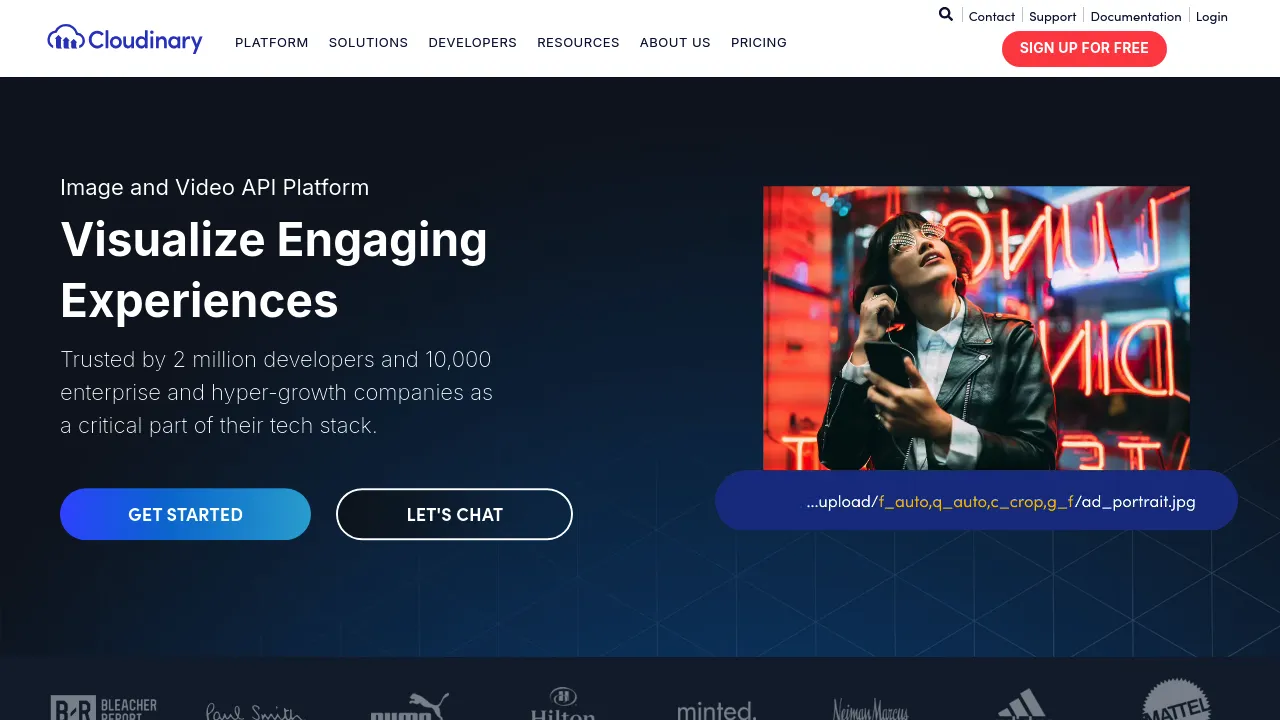Open the Documentation link
1280x720 pixels.
pos(1136,16)
